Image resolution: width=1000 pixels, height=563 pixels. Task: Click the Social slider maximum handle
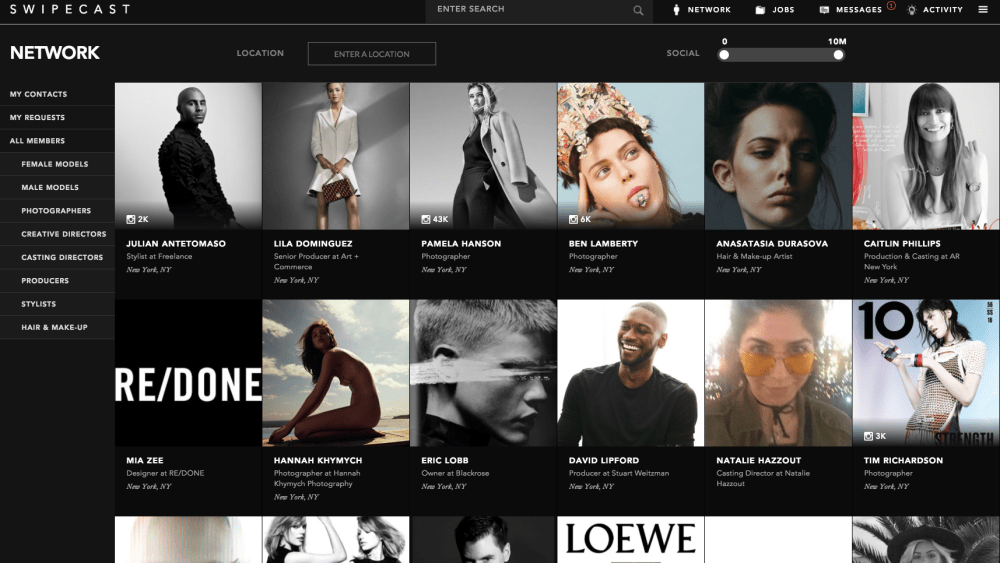[x=838, y=55]
